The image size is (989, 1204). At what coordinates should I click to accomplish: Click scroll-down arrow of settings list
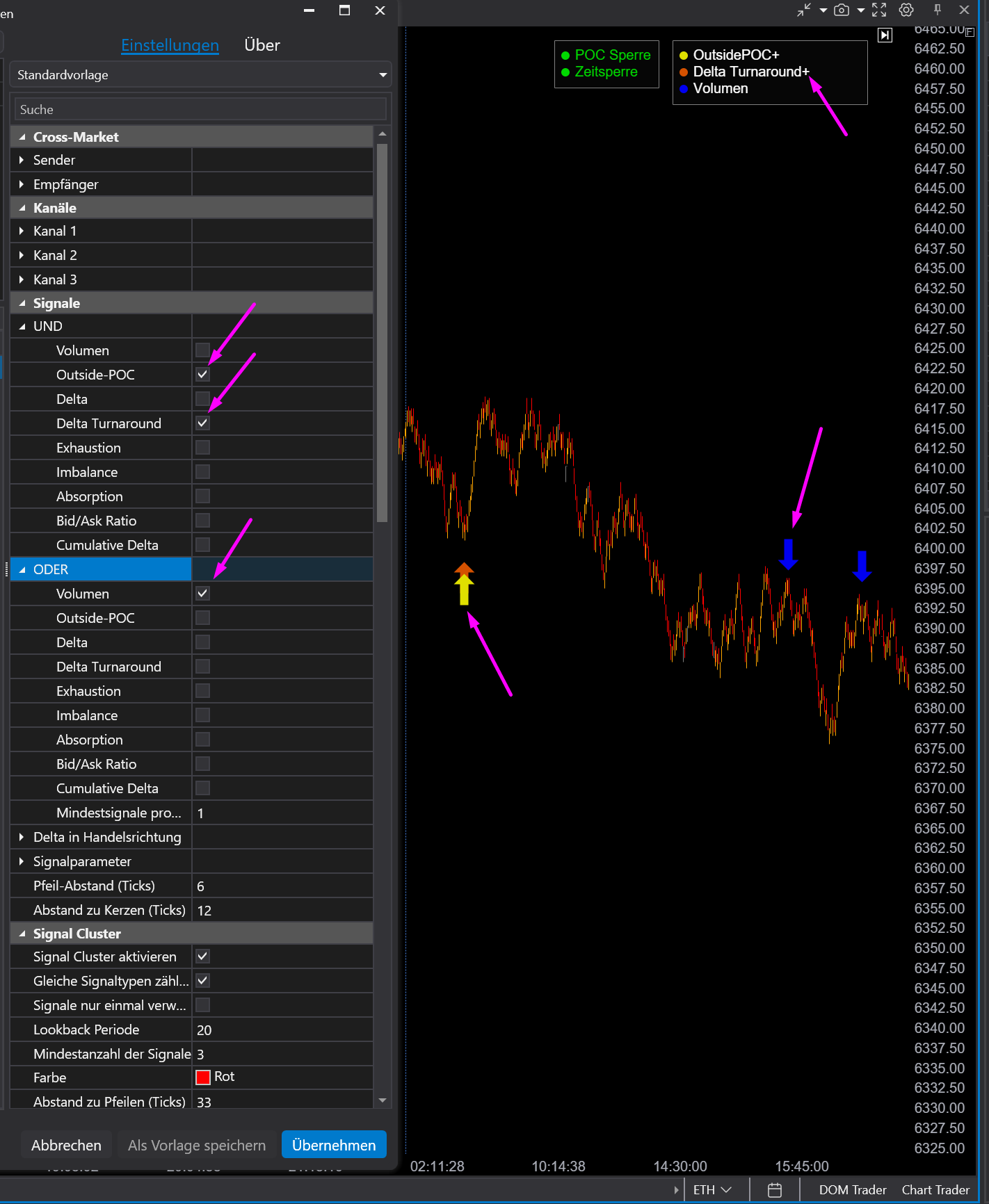click(382, 1100)
